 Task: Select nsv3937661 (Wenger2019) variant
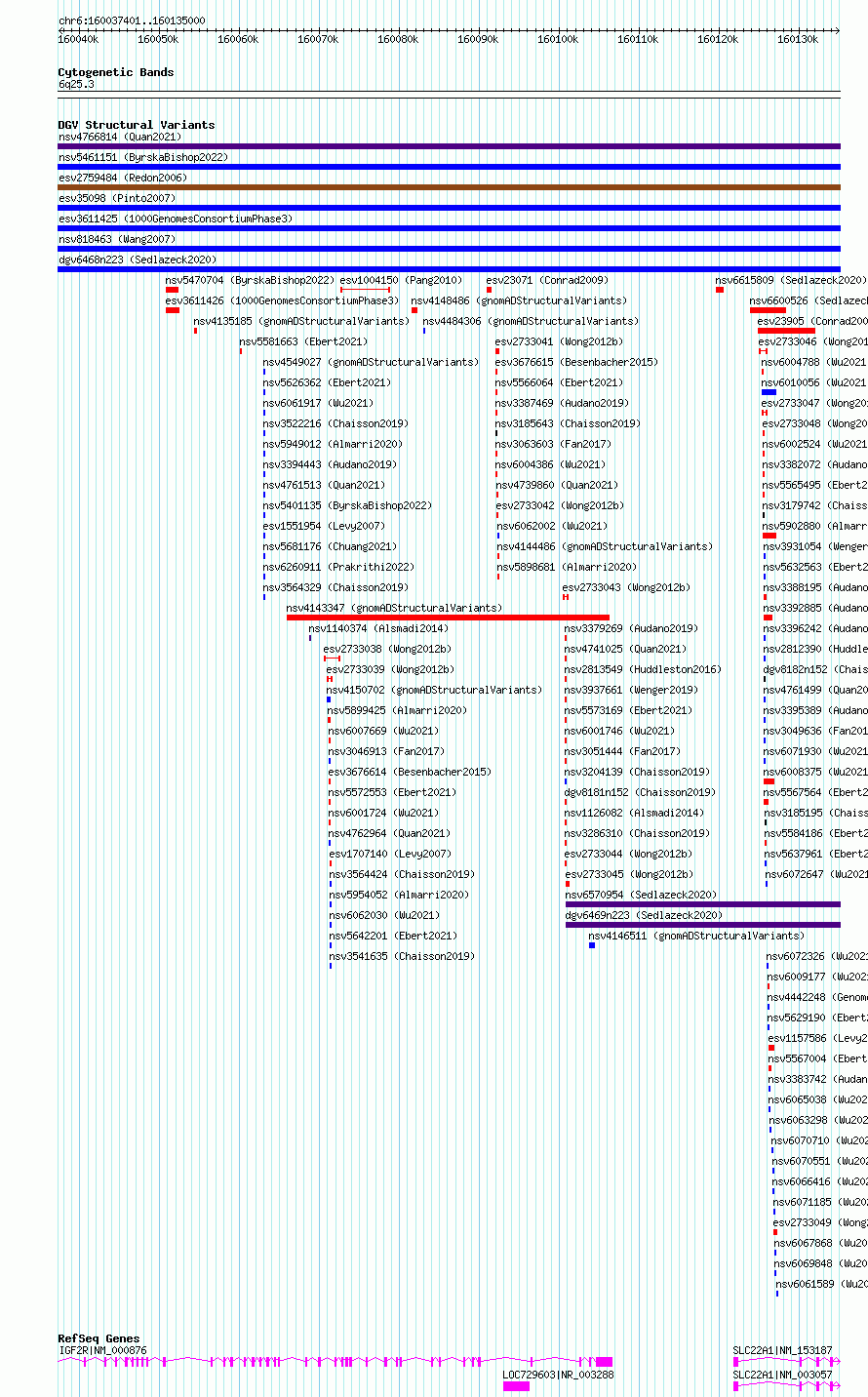coord(631,690)
